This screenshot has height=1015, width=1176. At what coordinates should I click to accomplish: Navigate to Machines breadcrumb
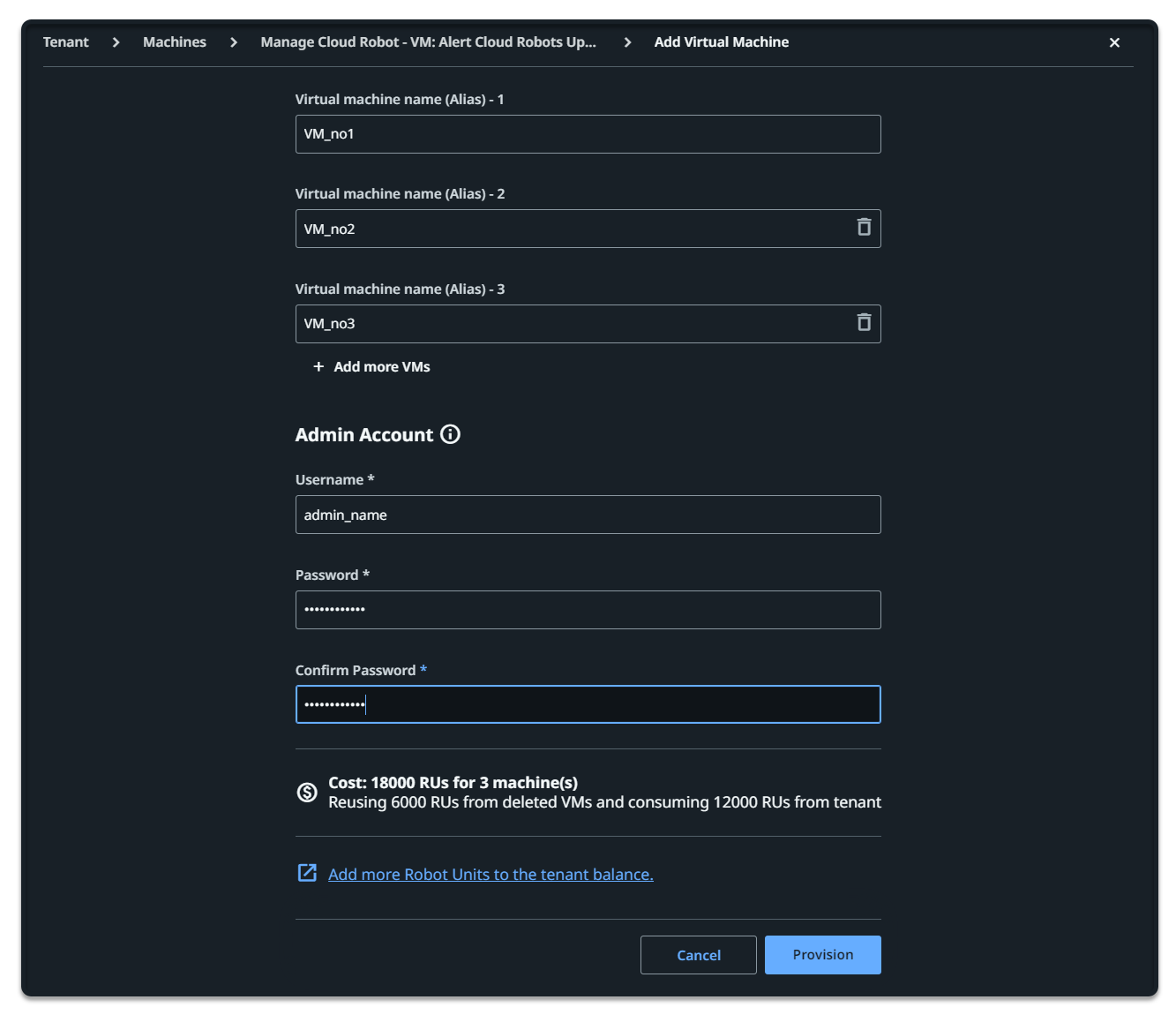(x=175, y=42)
